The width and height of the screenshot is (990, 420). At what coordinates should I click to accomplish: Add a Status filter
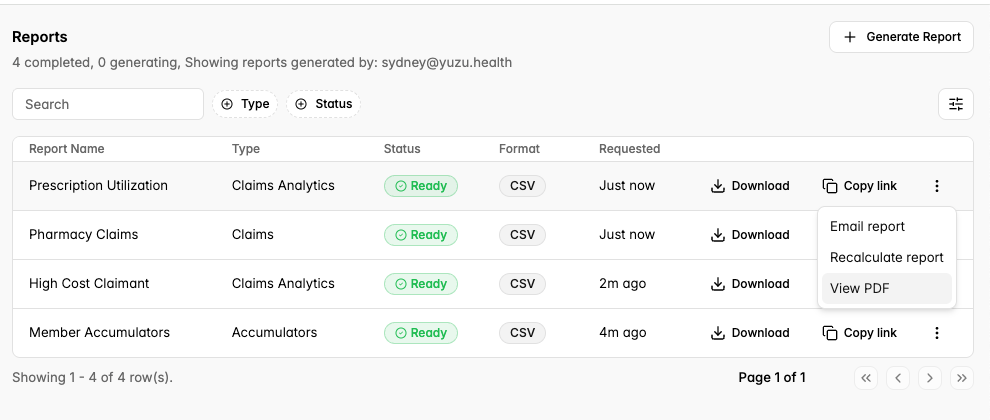pos(323,104)
